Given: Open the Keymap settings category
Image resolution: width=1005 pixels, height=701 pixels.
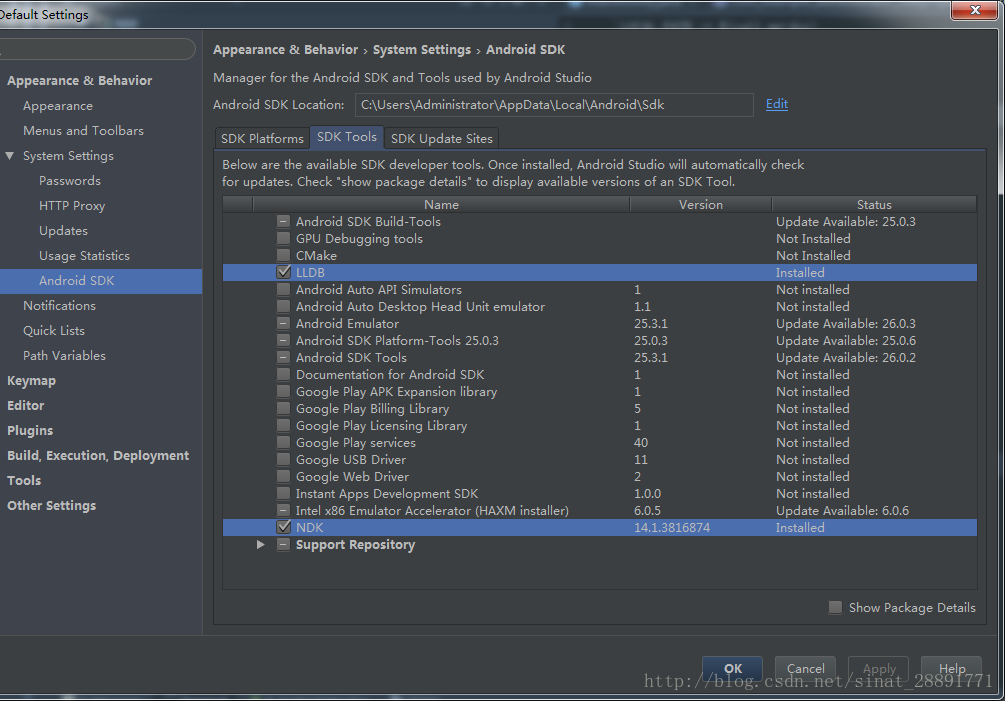Looking at the screenshot, I should pyautogui.click(x=31, y=381).
